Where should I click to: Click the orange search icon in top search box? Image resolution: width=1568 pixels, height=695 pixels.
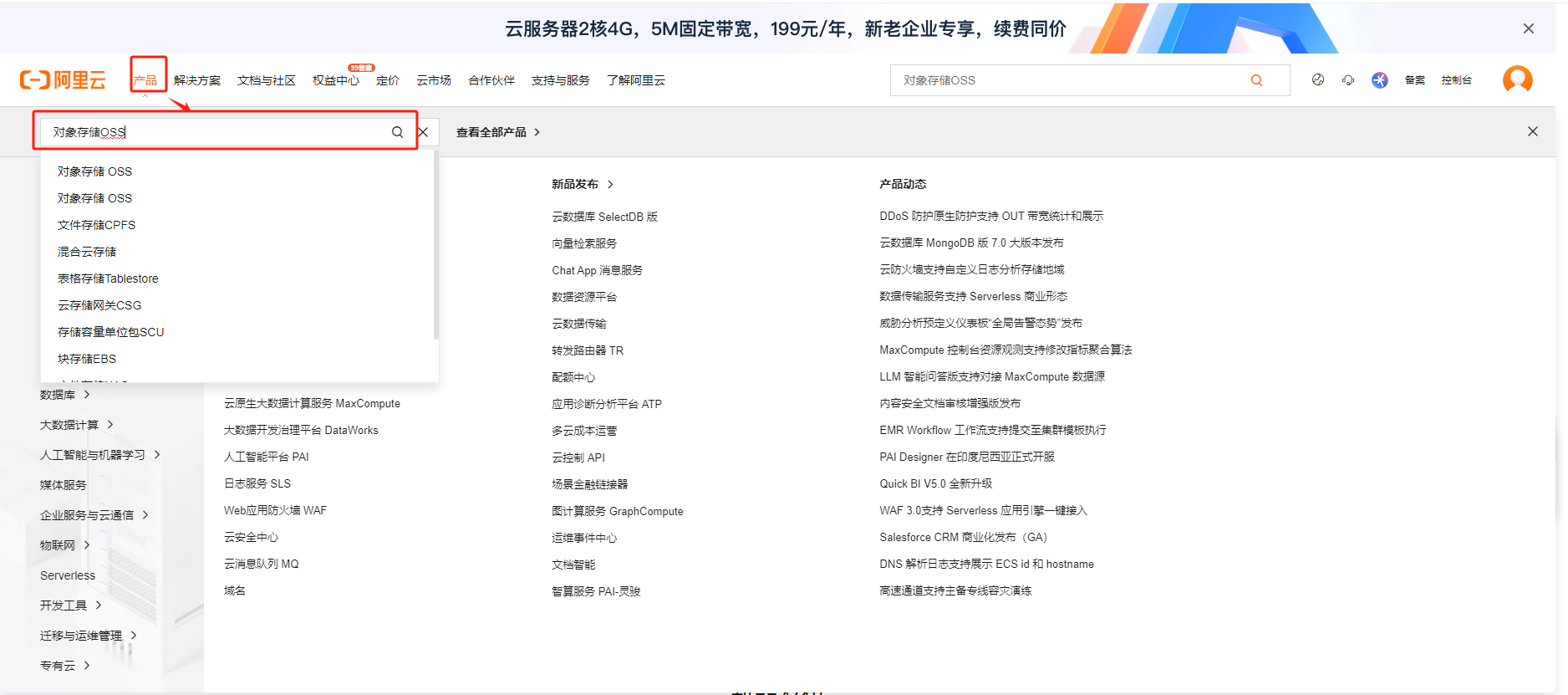point(1256,80)
